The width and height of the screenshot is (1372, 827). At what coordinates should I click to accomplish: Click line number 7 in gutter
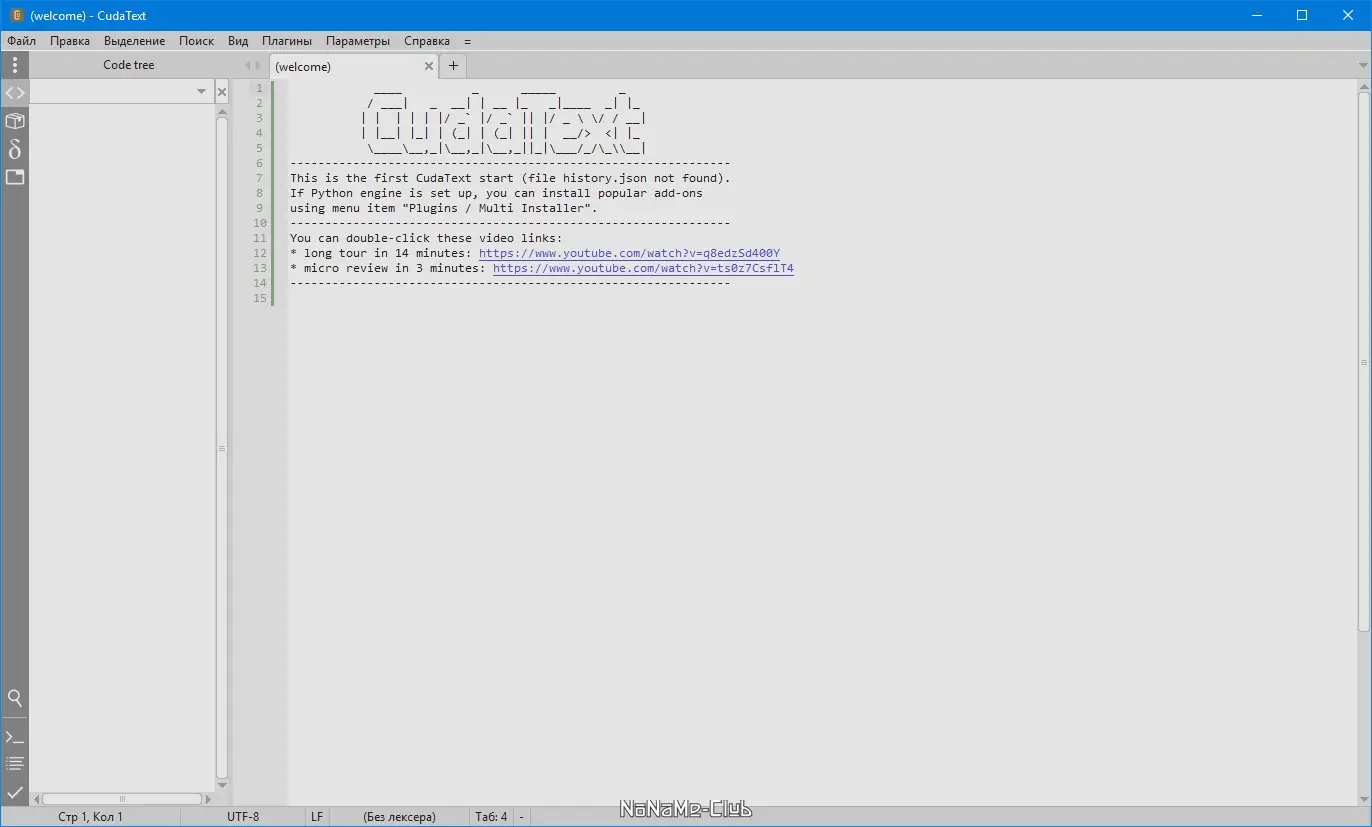(x=259, y=178)
